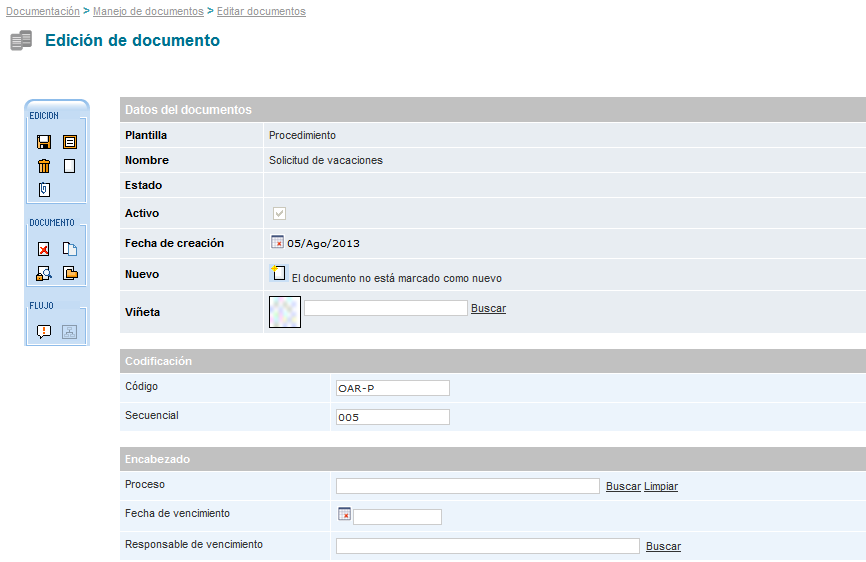Image resolution: width=866 pixels, height=562 pixels.
Task: Click the blank page icon in Edicion
Action: point(70,166)
